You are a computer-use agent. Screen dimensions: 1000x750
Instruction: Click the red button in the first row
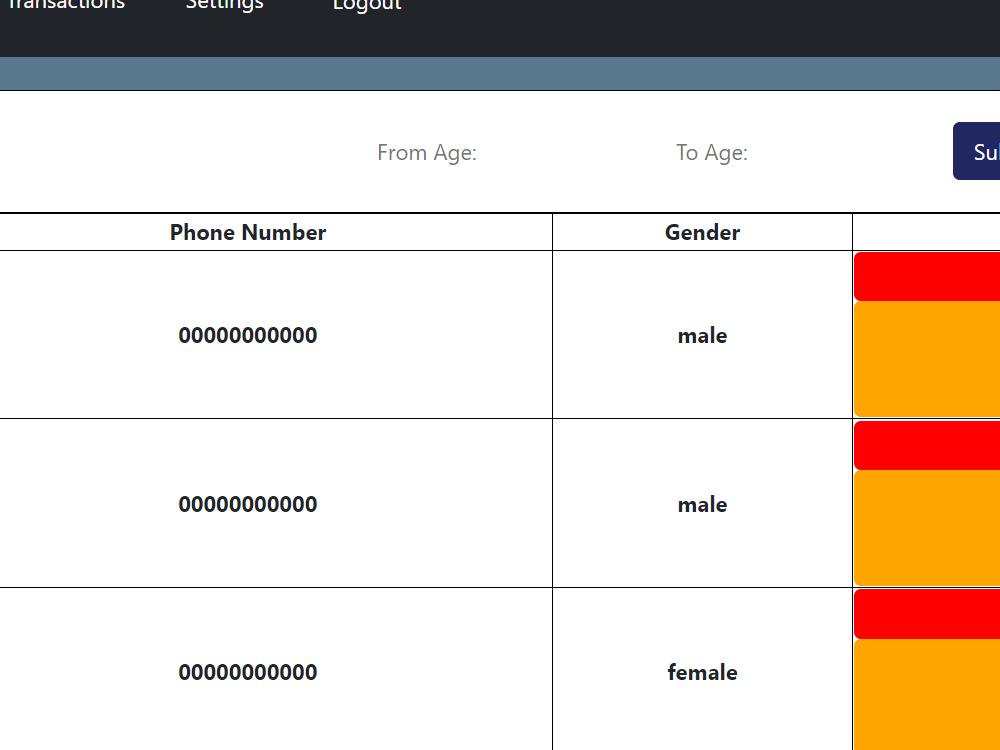(x=927, y=276)
